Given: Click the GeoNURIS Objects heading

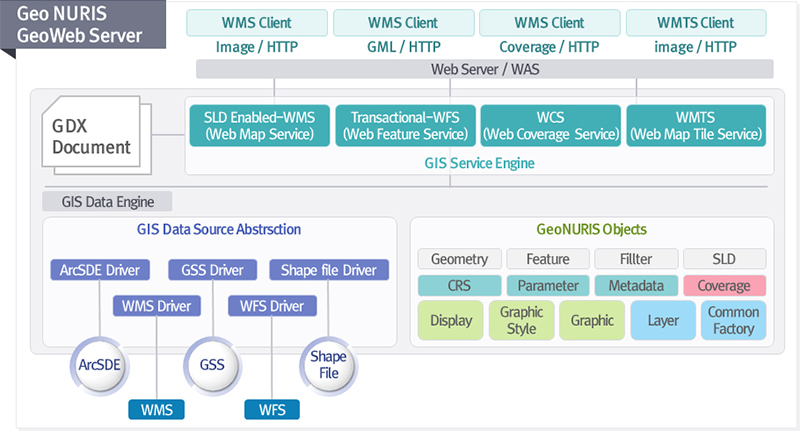Looking at the screenshot, I should click(x=591, y=230).
